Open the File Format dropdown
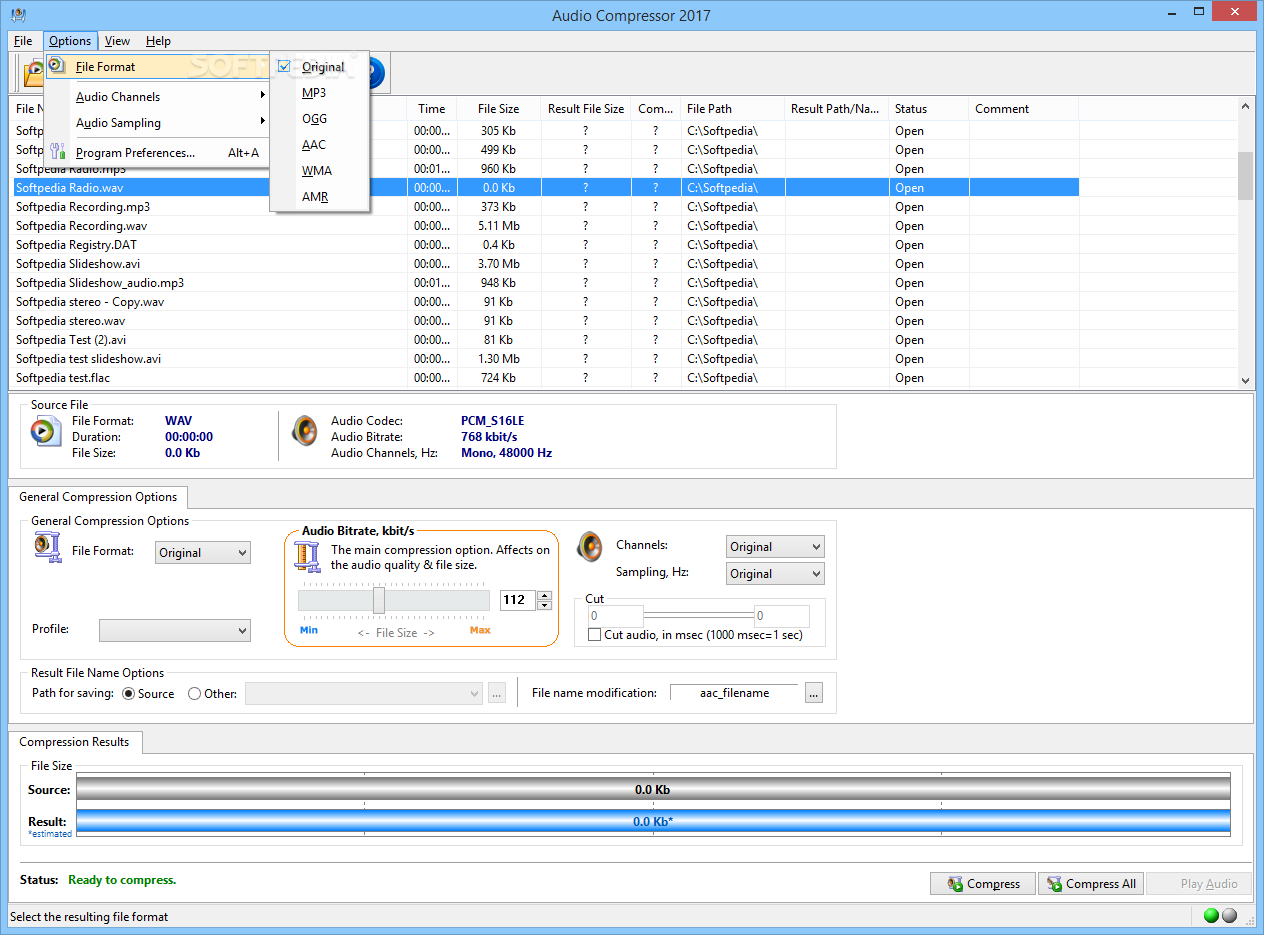Viewport: 1264px width, 935px height. click(203, 552)
